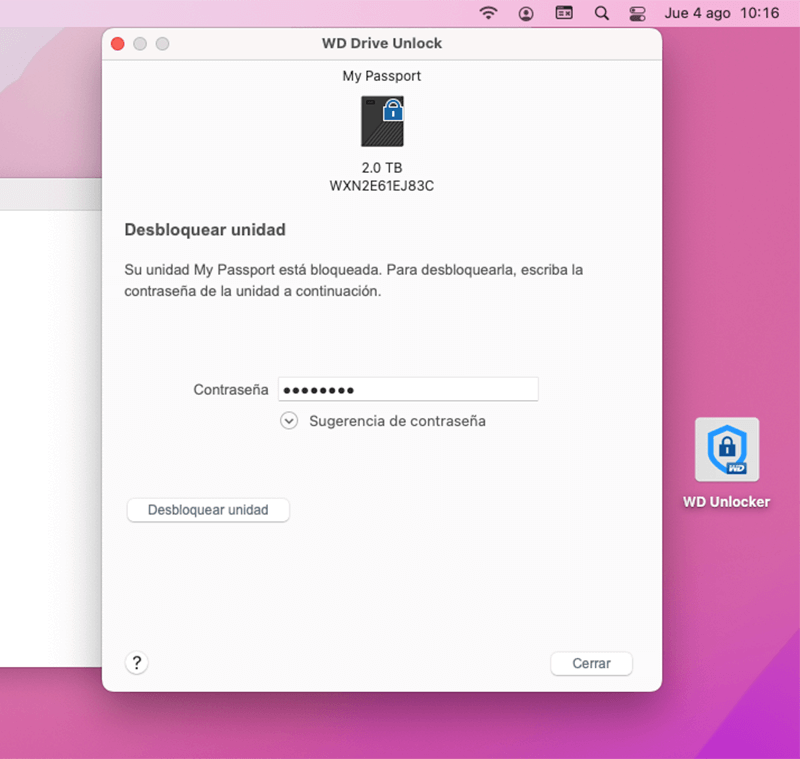
Task: Expand the Sugerencia de contraseña chevron
Action: click(289, 421)
